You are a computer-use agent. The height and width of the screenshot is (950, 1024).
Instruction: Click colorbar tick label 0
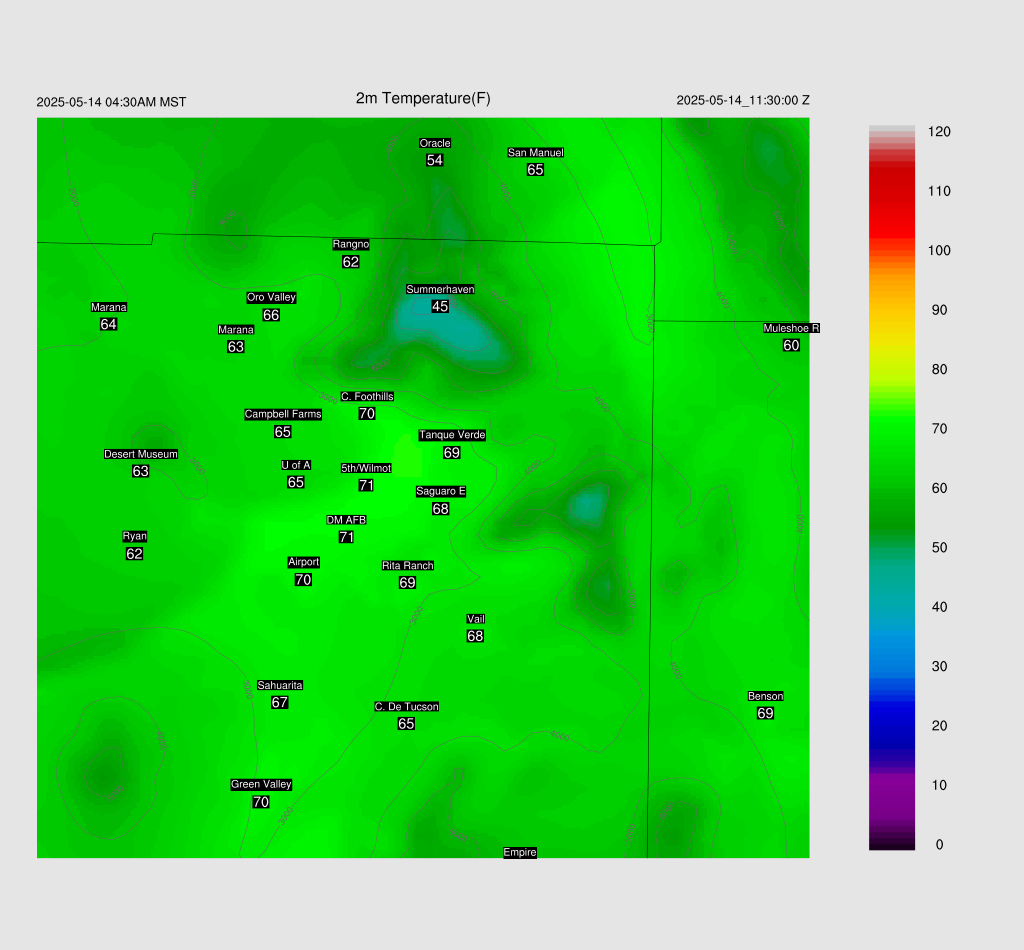pyautogui.click(x=939, y=845)
